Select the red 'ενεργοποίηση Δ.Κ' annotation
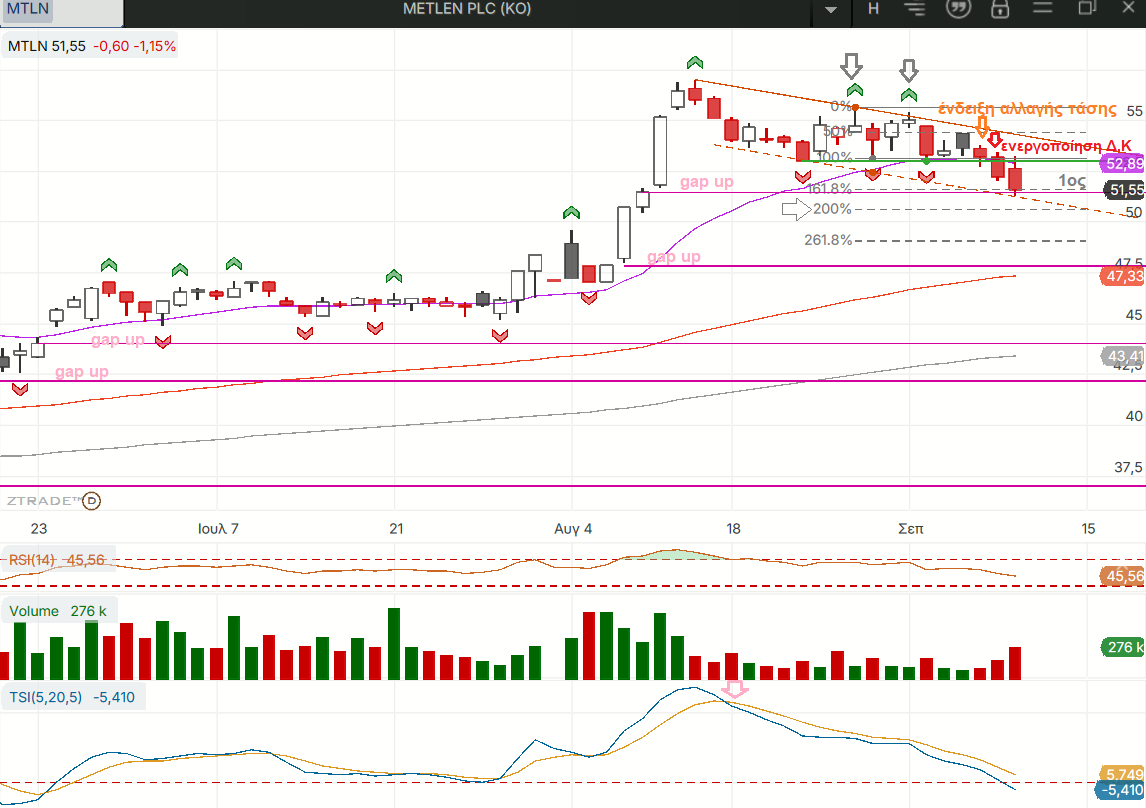Image resolution: width=1146 pixels, height=808 pixels. click(x=1066, y=146)
